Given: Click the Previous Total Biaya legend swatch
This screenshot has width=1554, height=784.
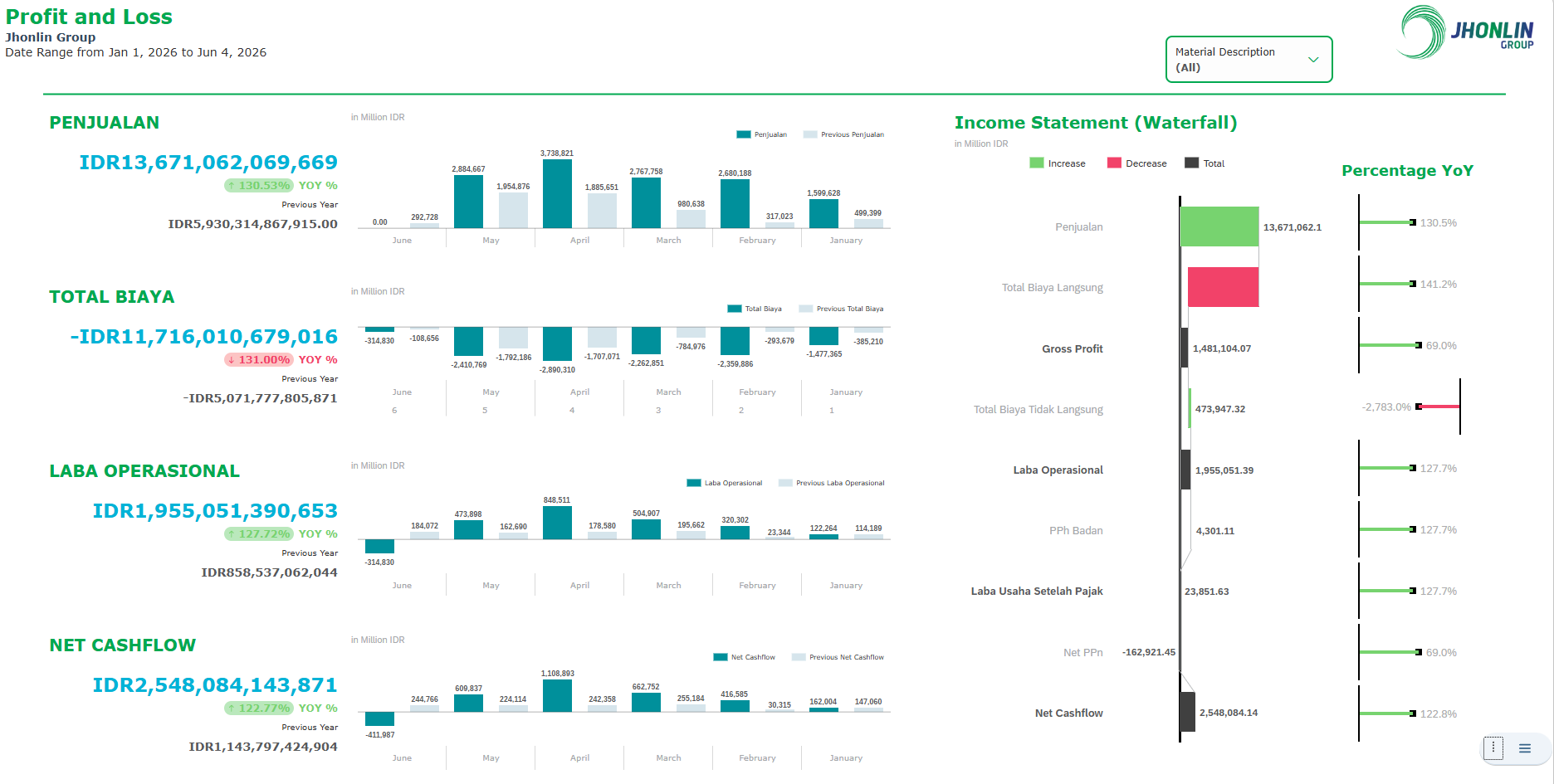Looking at the screenshot, I should pyautogui.click(x=805, y=309).
